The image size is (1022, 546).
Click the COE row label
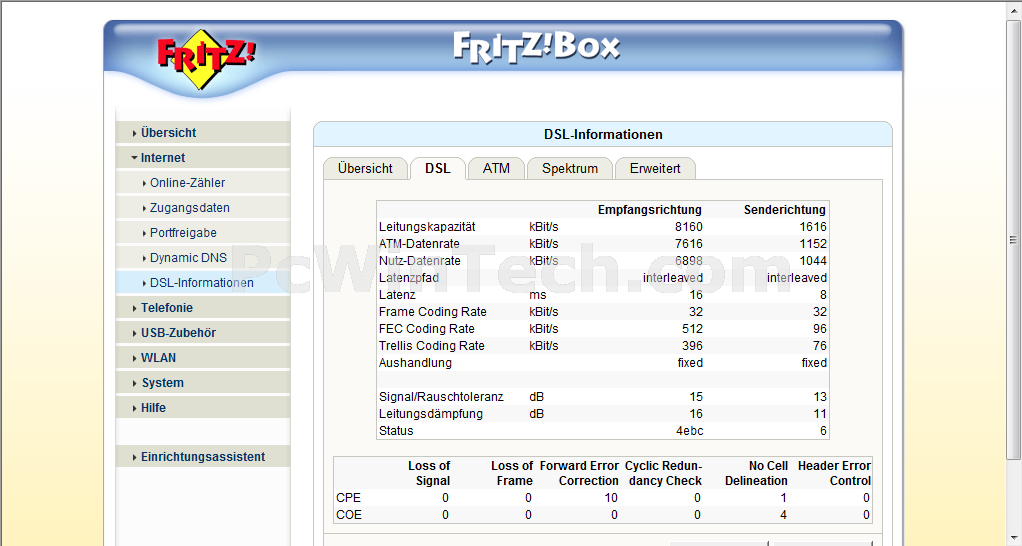[349, 515]
